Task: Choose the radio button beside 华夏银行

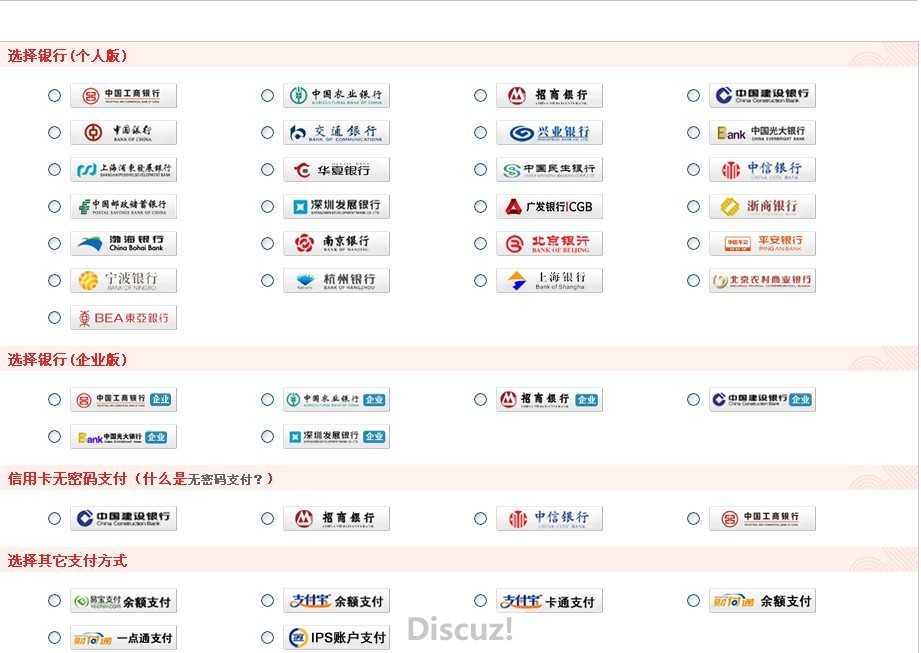Action: pyautogui.click(x=267, y=169)
